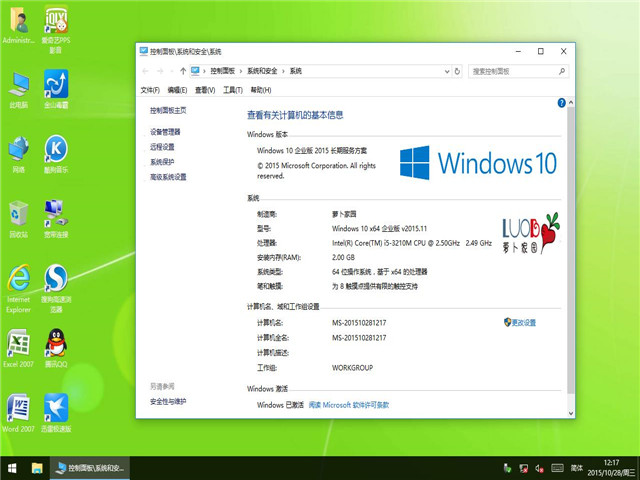Open Advanced system settings (高级系统设置)

click(168, 177)
